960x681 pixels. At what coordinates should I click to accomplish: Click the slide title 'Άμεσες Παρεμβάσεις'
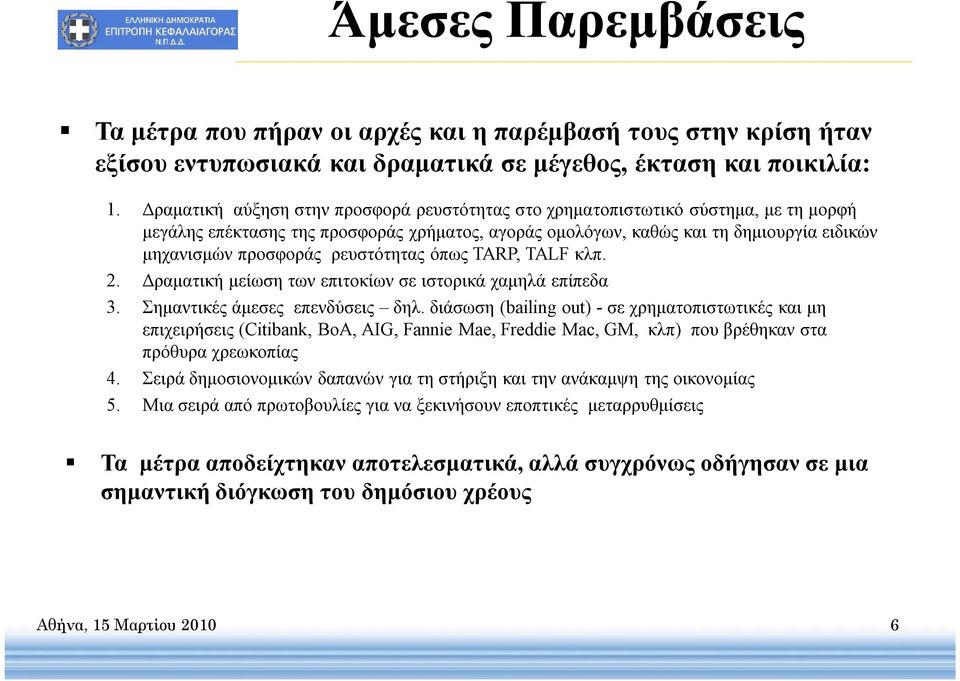(566, 24)
